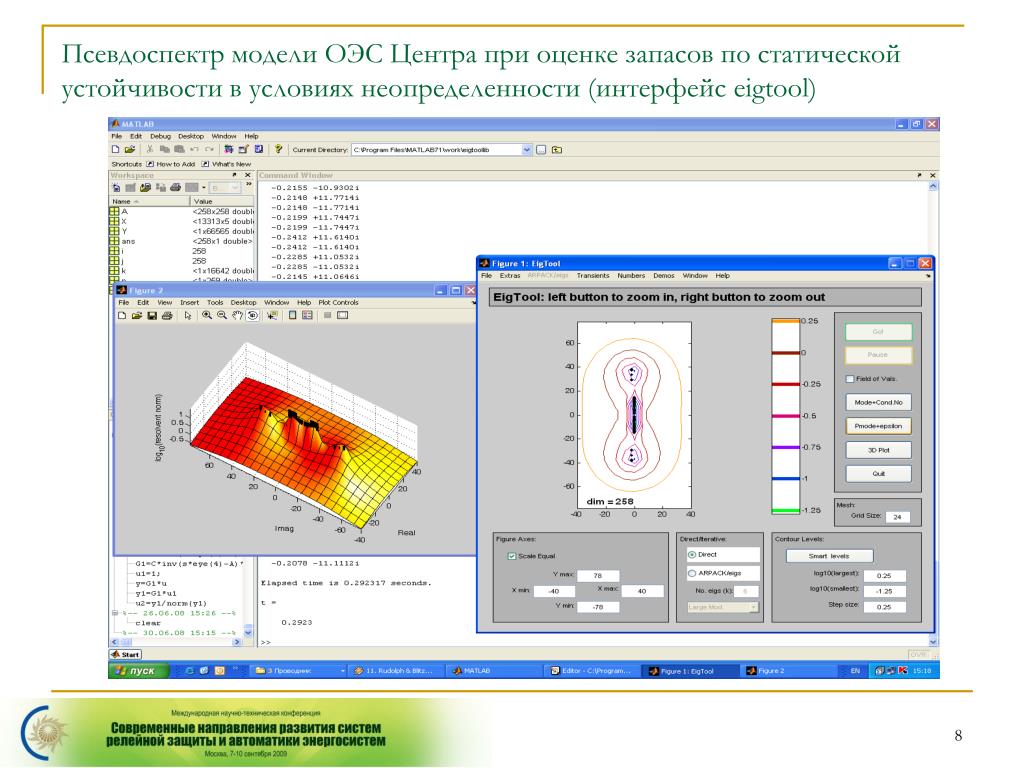Expand Workspace toolbar overflow chevron
Image resolution: width=1024 pixels, height=768 pixels.
248,185
